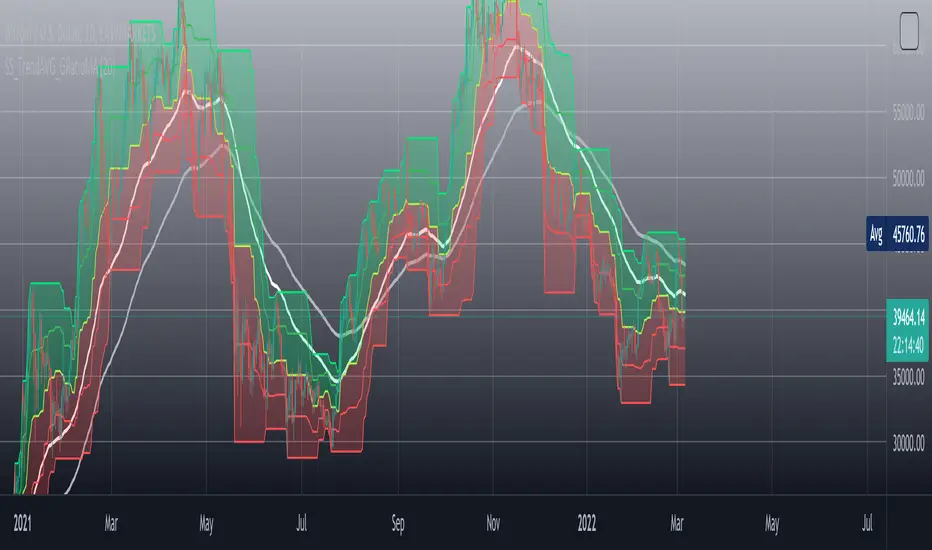
Task: Open the SS_TrendAVG_GRatioMA indicator legend
Action: point(59,67)
